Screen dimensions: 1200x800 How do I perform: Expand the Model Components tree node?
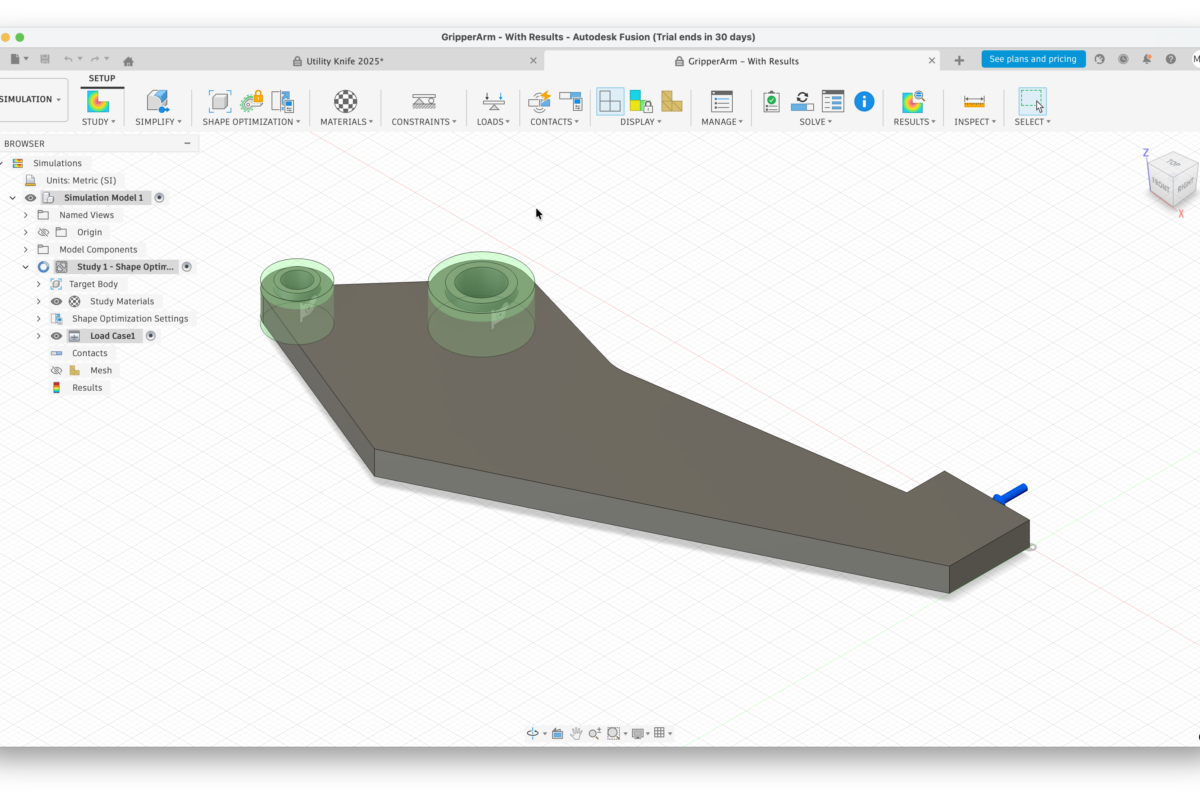coord(26,250)
